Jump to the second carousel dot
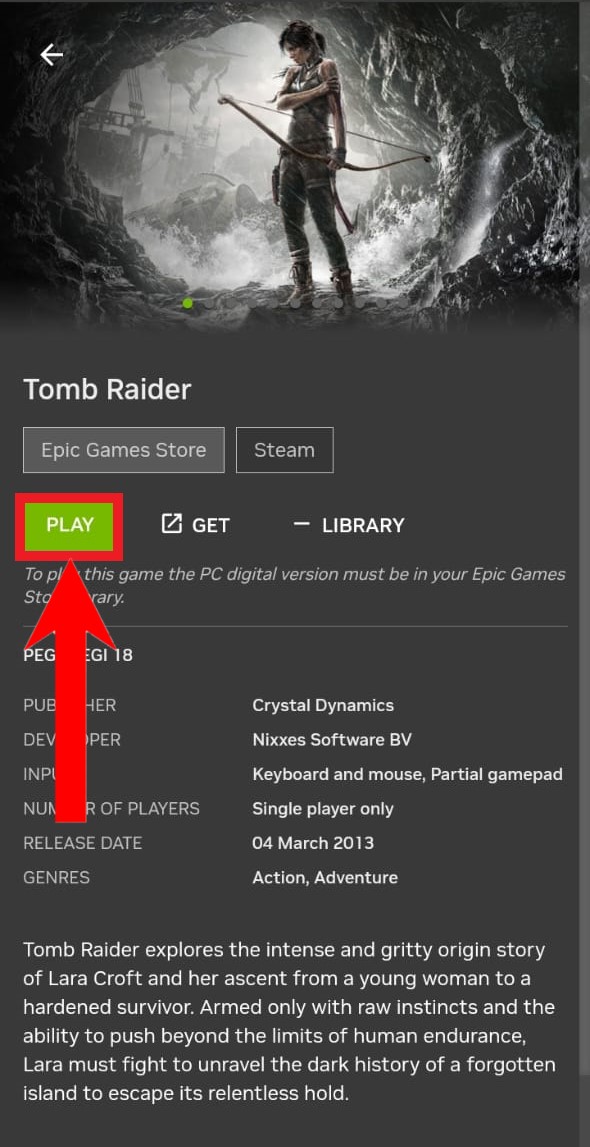The width and height of the screenshot is (590, 1147). 209,303
